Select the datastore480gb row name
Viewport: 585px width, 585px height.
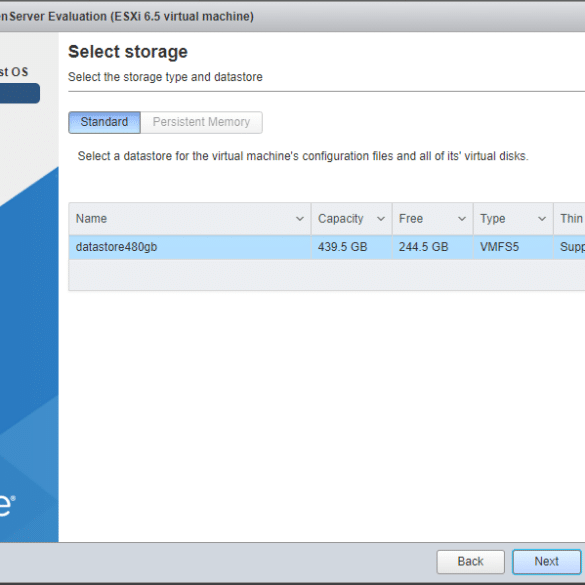pos(116,247)
